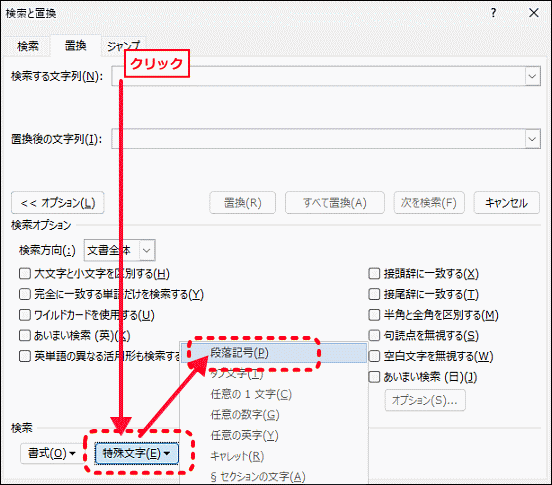
Task: Open the 書式(O) dropdown button
Action: click(x=52, y=453)
